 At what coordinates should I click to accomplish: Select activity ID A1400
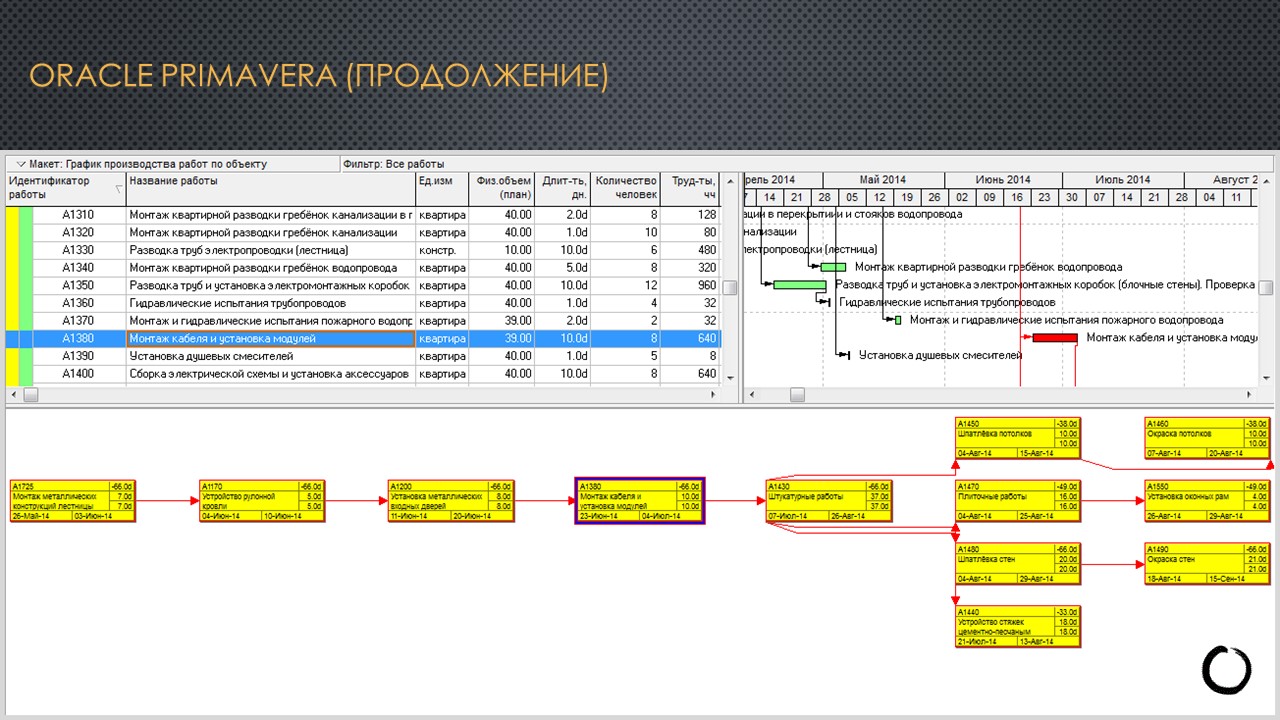(x=78, y=374)
